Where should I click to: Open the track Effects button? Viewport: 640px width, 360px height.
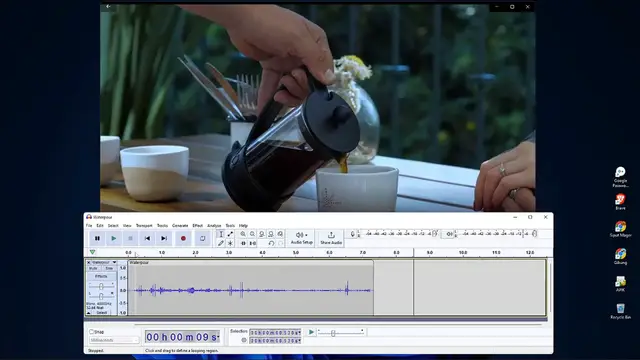tap(101, 276)
